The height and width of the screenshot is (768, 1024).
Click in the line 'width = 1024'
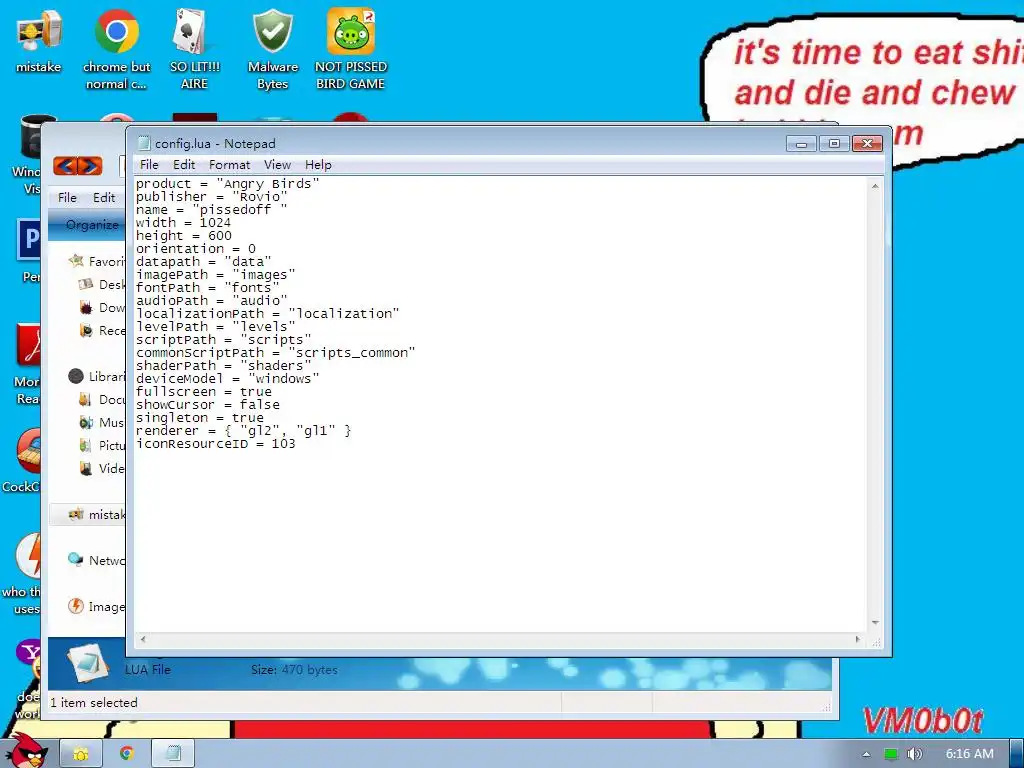(x=184, y=223)
